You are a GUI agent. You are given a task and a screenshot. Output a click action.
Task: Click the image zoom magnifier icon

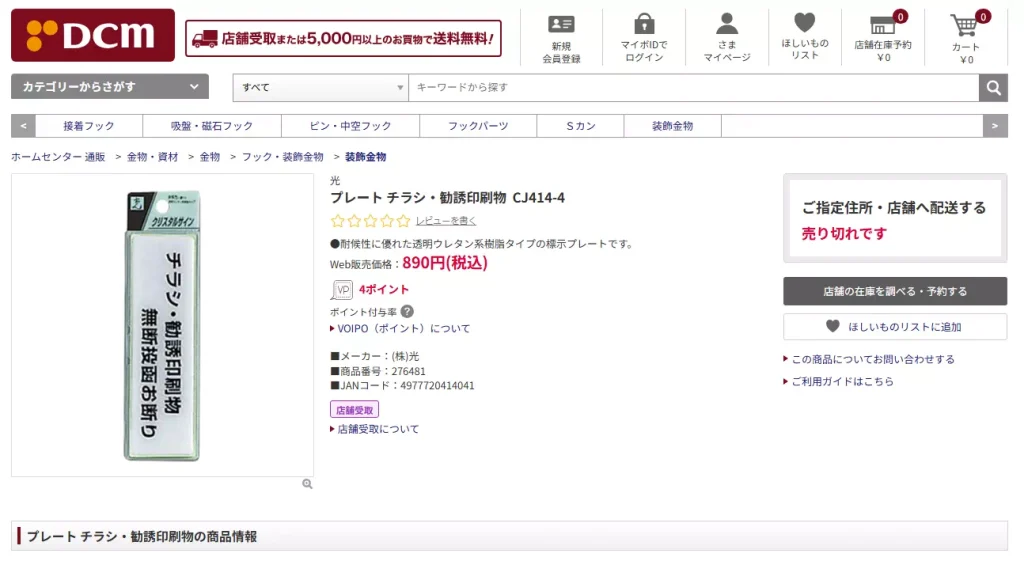pyautogui.click(x=307, y=484)
